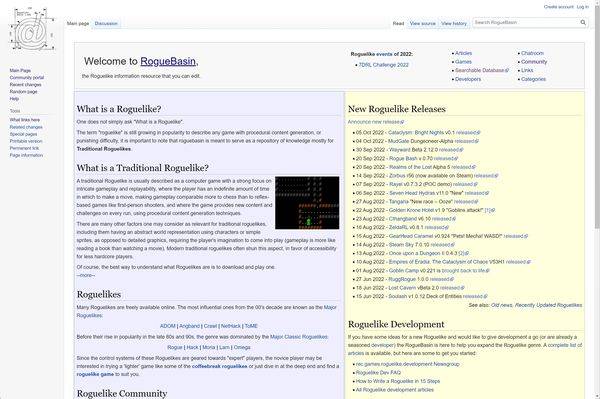Go to a Random page

(x=23, y=92)
